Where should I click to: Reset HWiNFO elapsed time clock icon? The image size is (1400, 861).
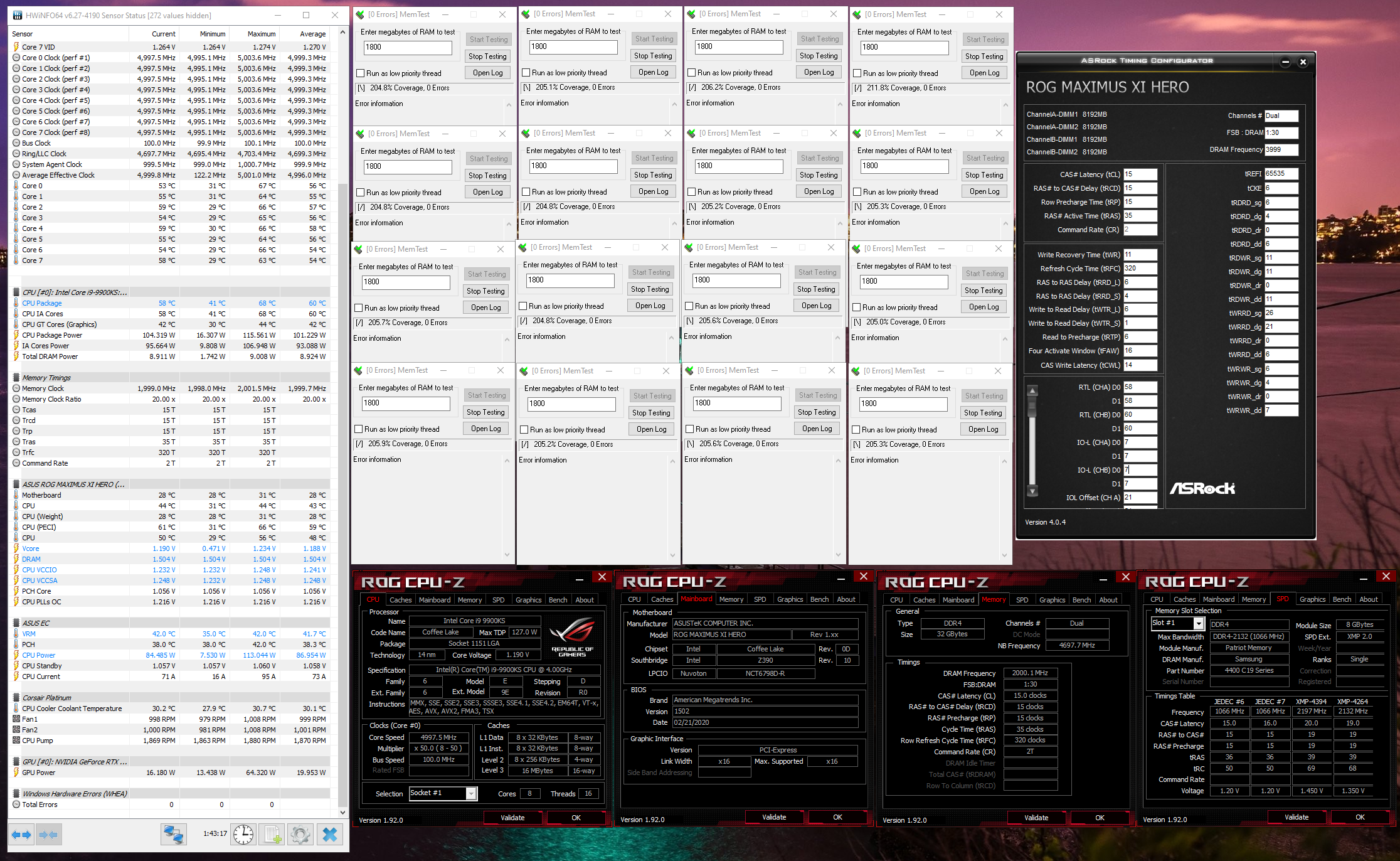pyautogui.click(x=243, y=835)
